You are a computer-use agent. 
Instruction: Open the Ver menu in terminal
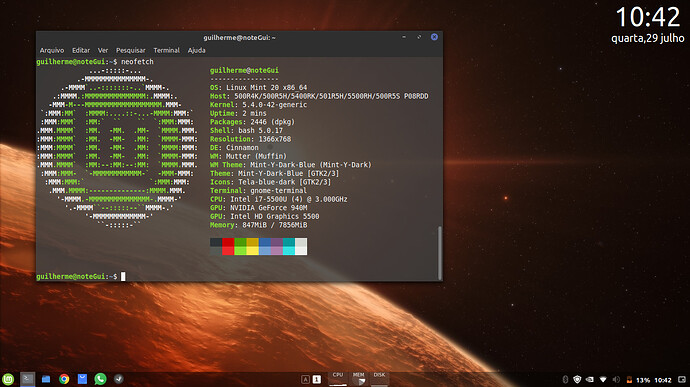[x=103, y=50]
